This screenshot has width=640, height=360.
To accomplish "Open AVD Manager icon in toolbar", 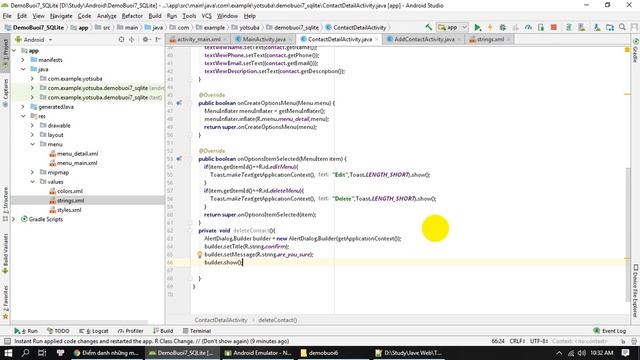I will 582,27.
